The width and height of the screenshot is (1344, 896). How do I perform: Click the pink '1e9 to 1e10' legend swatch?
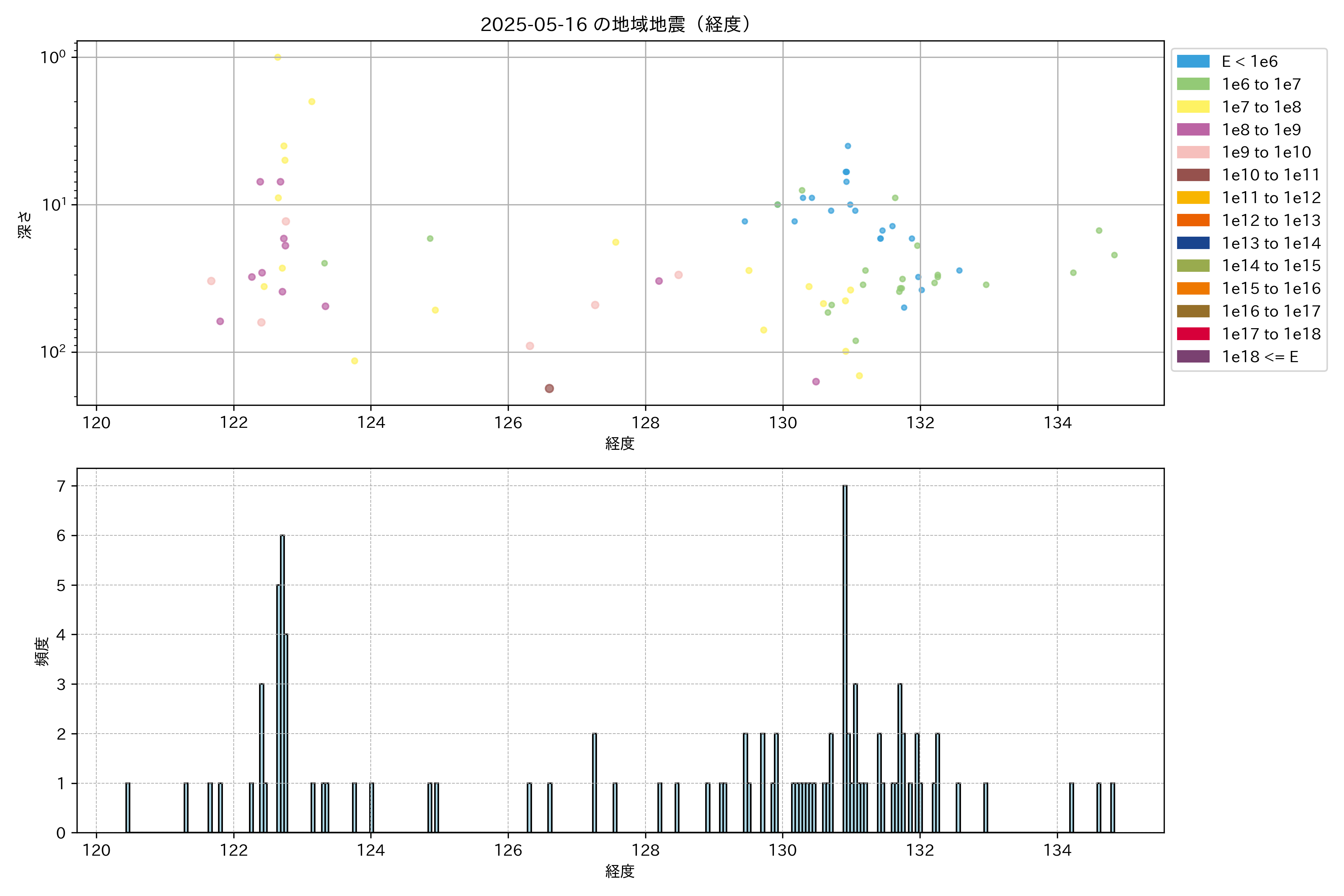(1192, 152)
